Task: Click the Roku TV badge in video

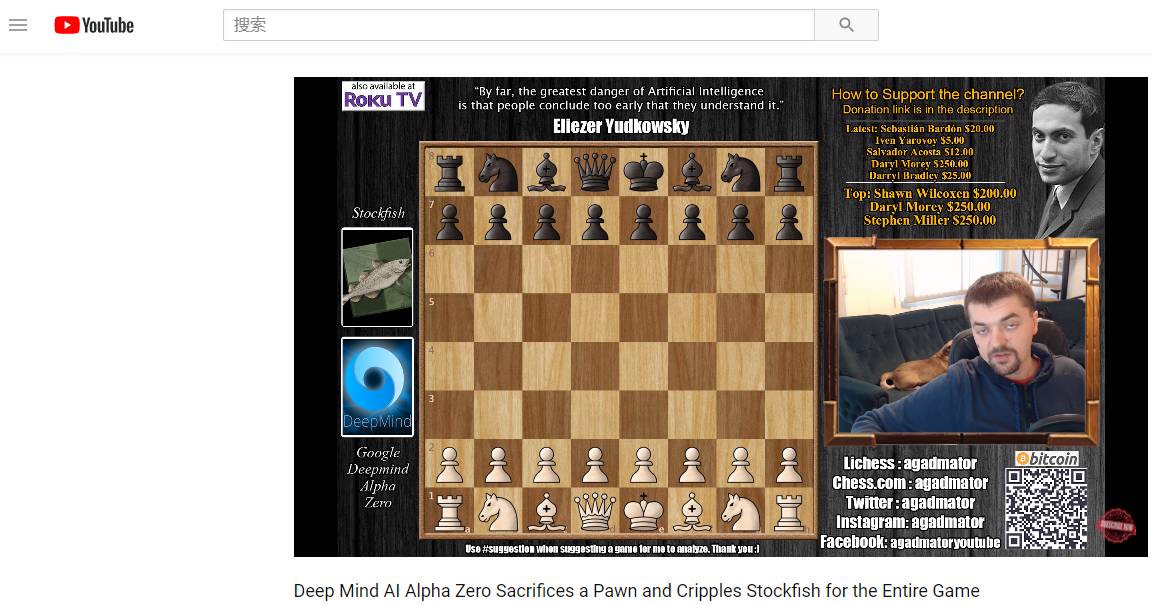Action: pos(383,96)
